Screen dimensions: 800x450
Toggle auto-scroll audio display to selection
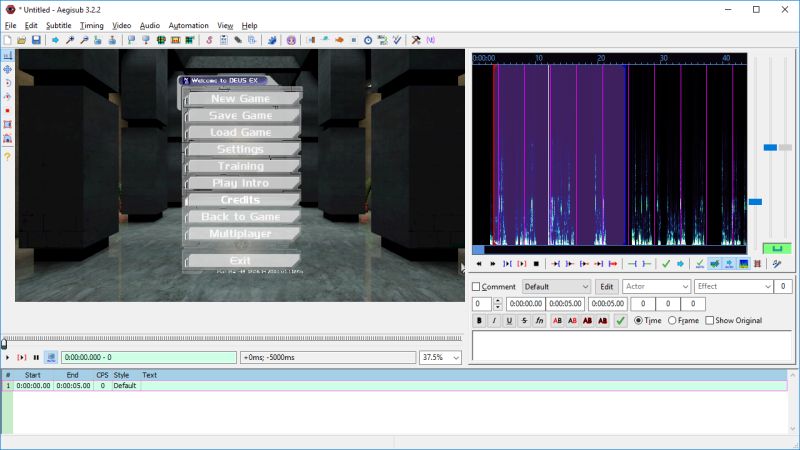point(729,264)
